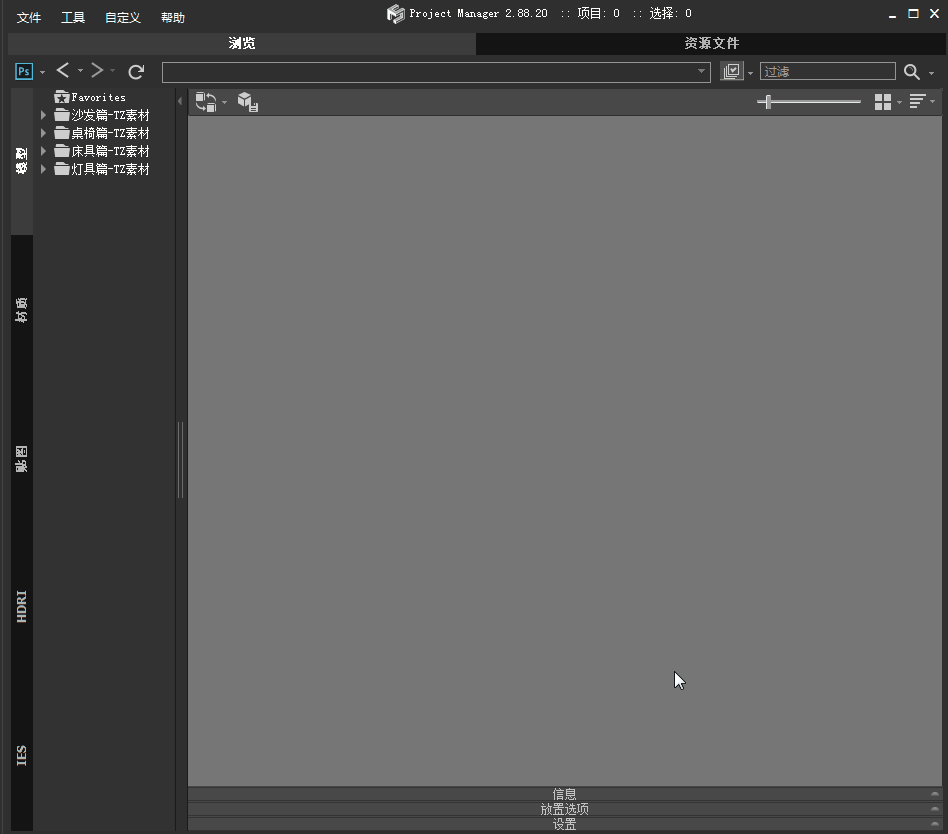Open the swap icon dropdown arrow
Screen dimensions: 948x834
click(x=224, y=102)
